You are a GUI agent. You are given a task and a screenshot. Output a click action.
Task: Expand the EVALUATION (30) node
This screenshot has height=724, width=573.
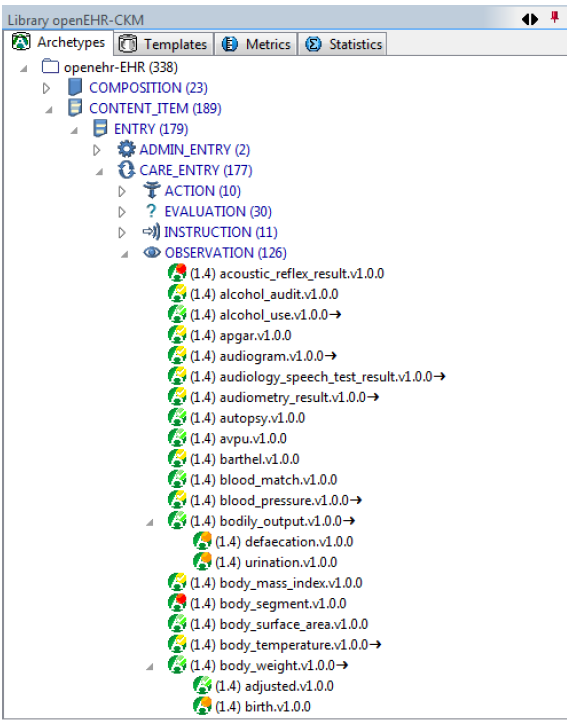(122, 212)
